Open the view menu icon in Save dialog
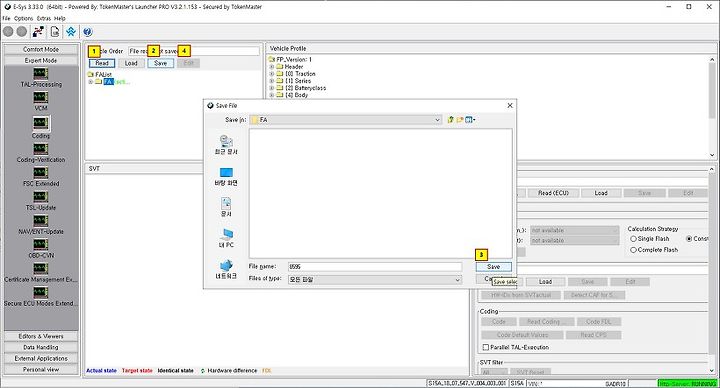The height and width of the screenshot is (388, 720). pos(470,119)
